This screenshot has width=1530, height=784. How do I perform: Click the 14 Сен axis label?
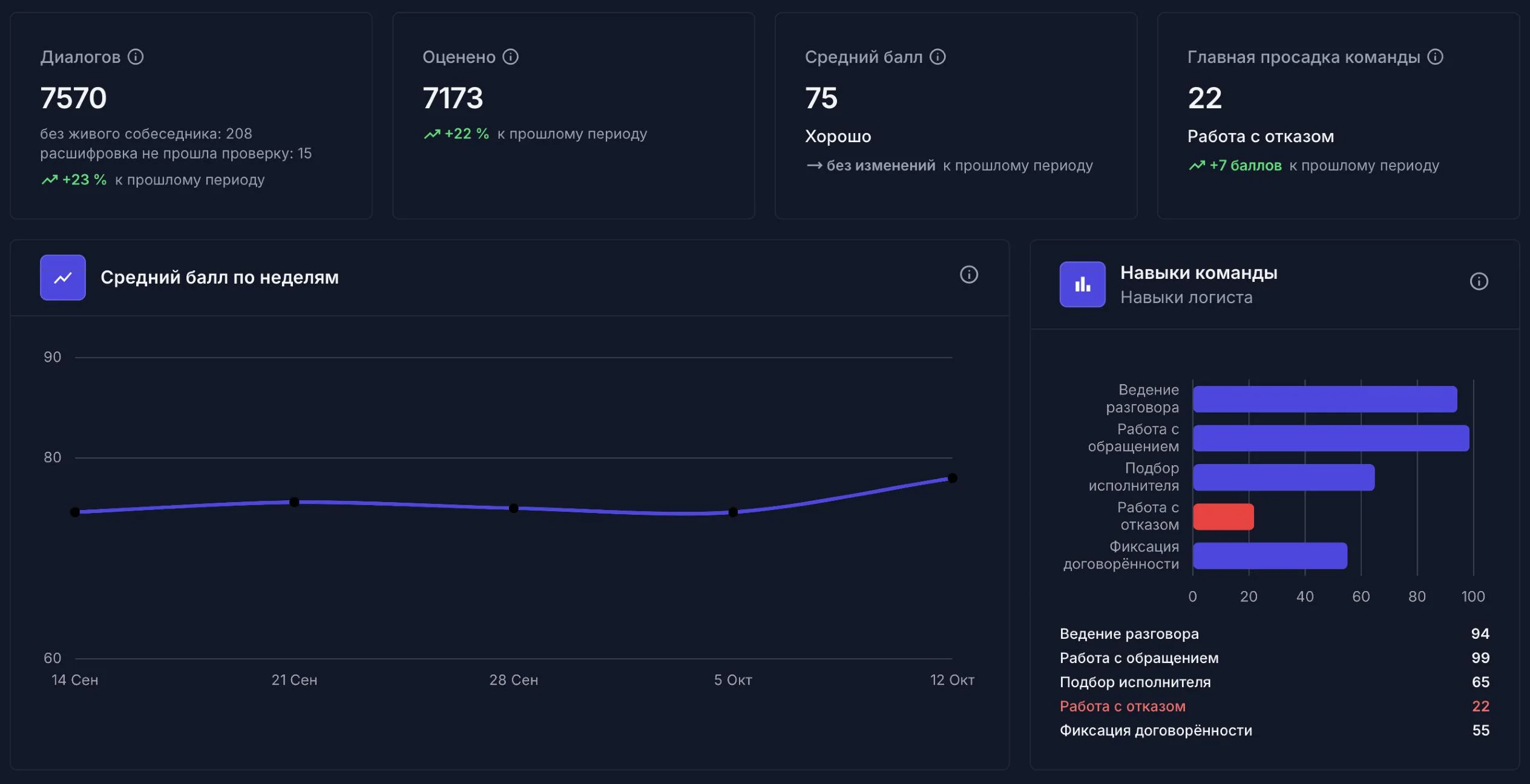coord(75,680)
